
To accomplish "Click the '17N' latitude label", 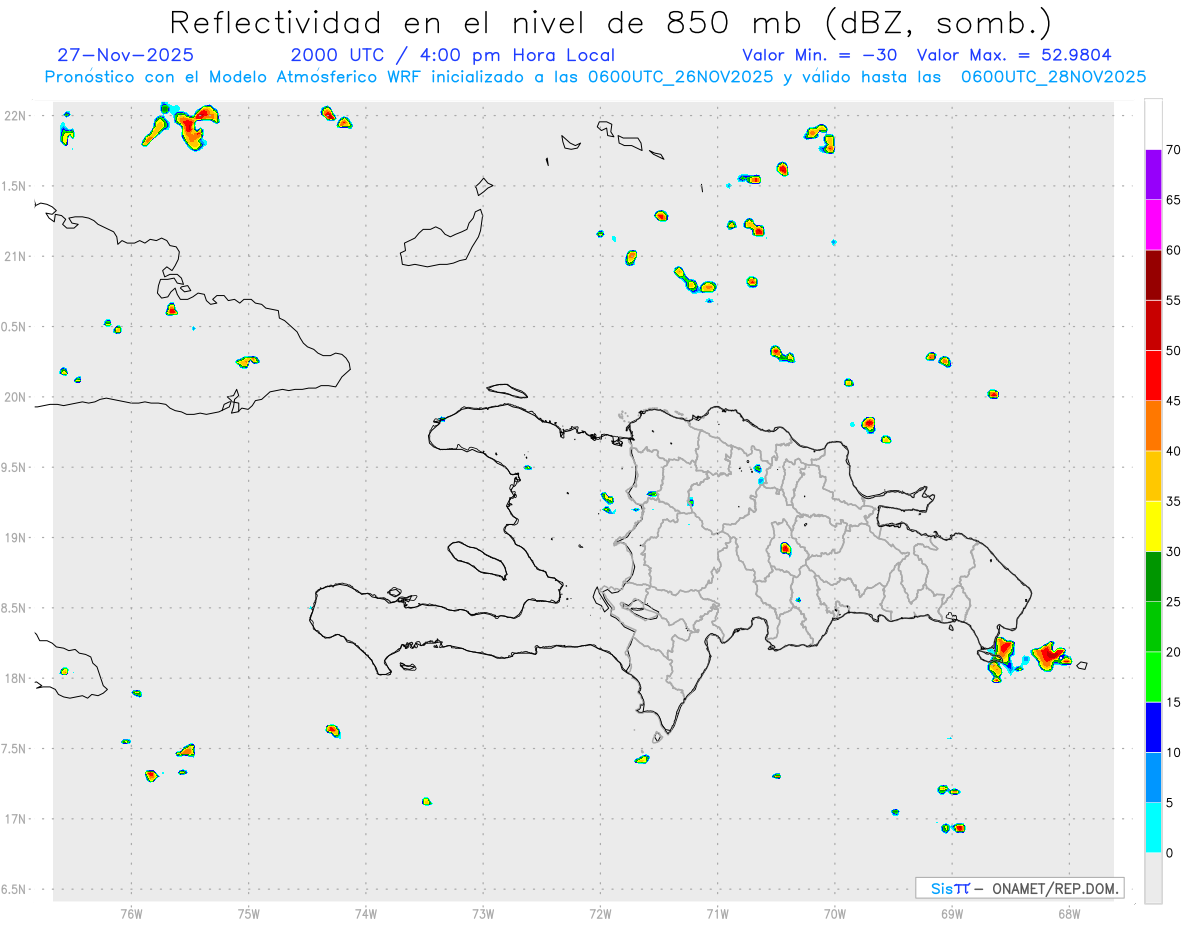I will tap(16, 819).
